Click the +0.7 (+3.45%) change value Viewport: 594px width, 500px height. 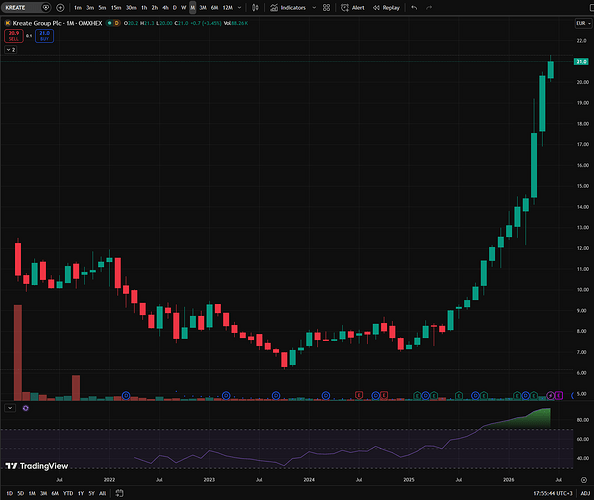[x=206, y=23]
